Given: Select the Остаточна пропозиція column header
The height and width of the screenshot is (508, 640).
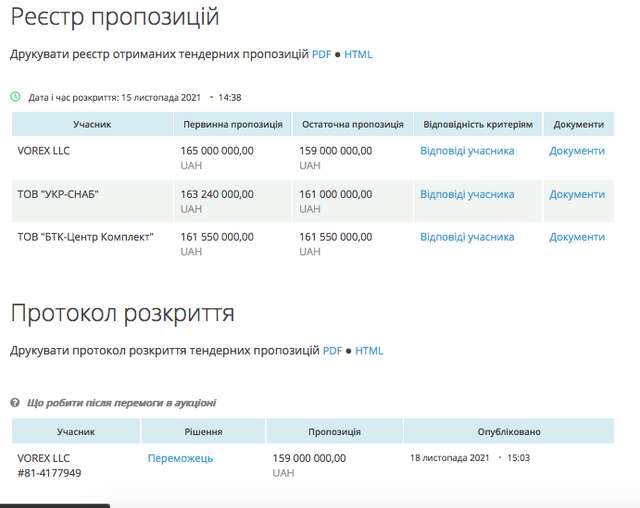Looking at the screenshot, I should (352, 125).
